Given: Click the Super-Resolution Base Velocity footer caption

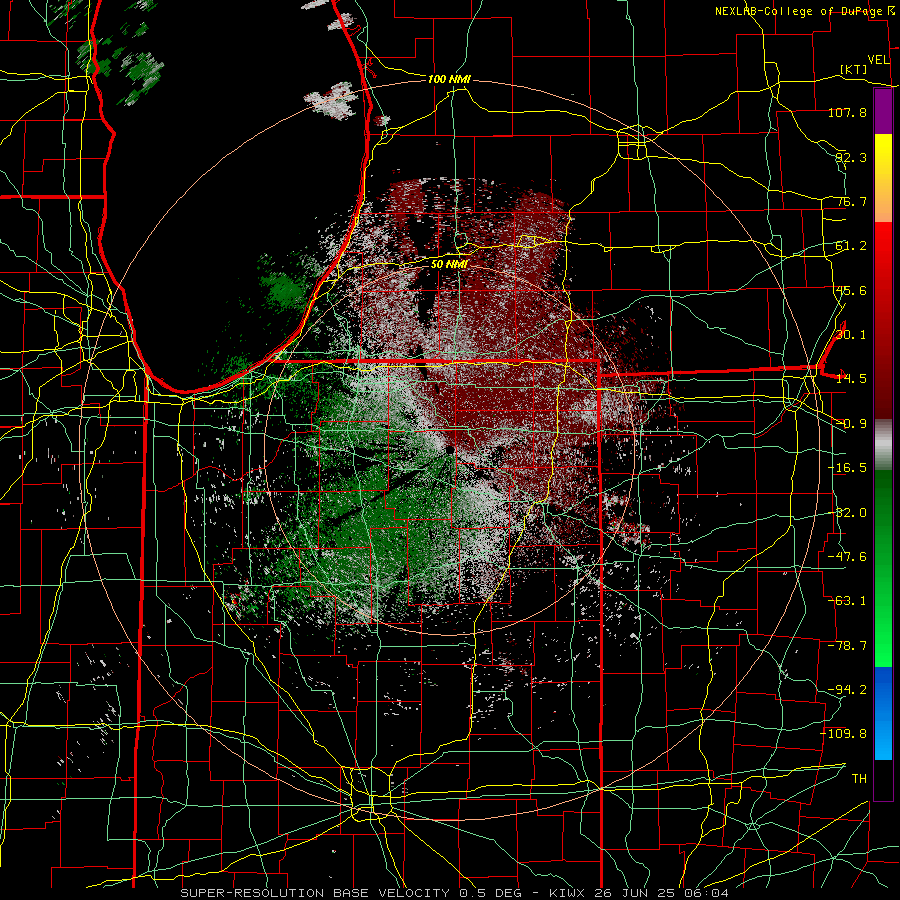Looking at the screenshot, I should point(455,893).
